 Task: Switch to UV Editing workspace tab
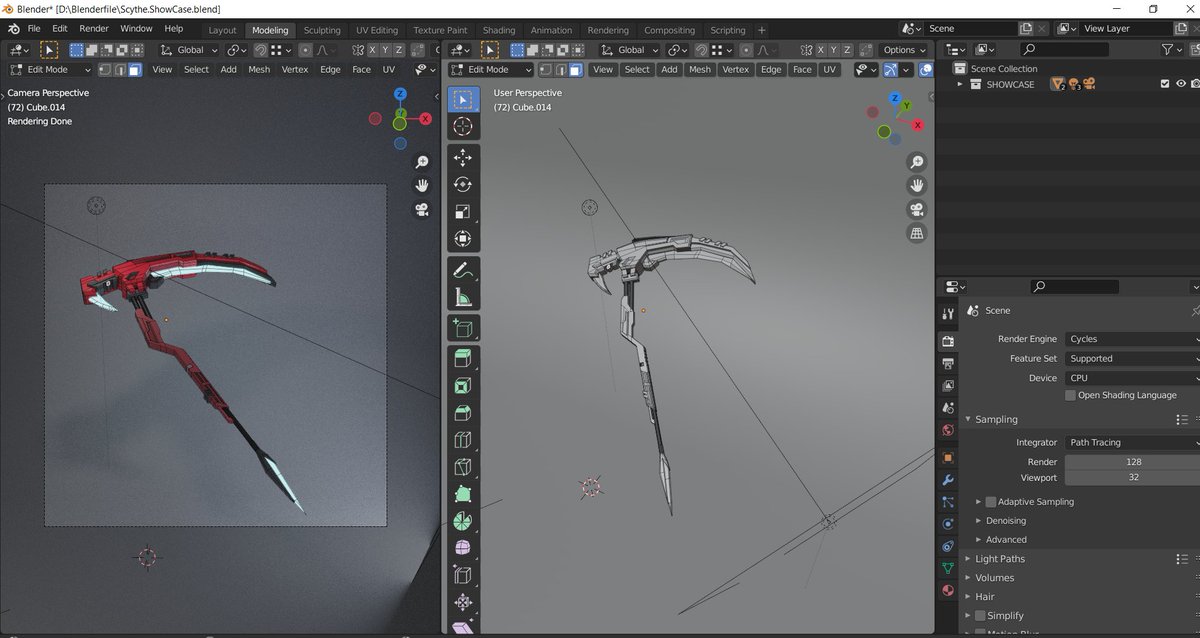(377, 30)
